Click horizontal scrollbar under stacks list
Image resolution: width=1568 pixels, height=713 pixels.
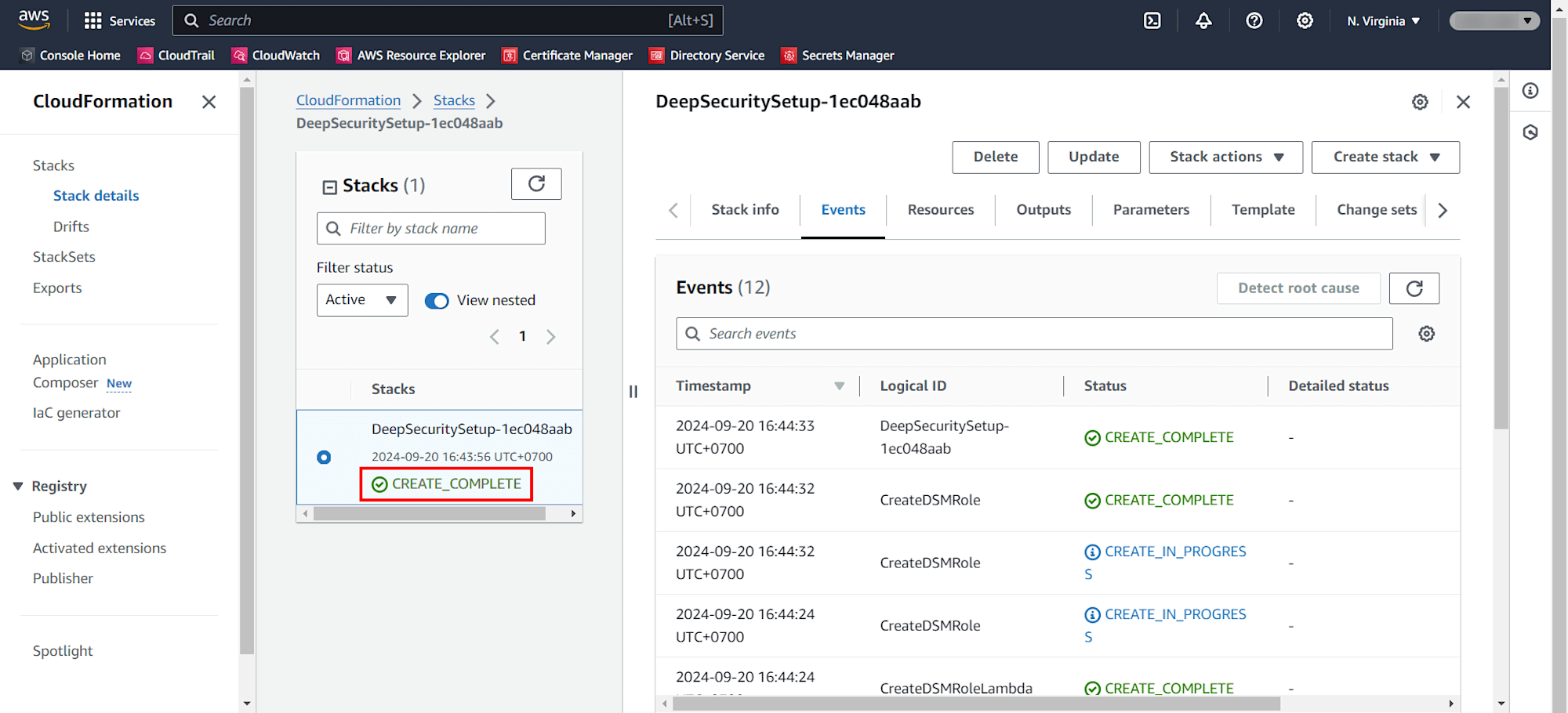coord(430,514)
